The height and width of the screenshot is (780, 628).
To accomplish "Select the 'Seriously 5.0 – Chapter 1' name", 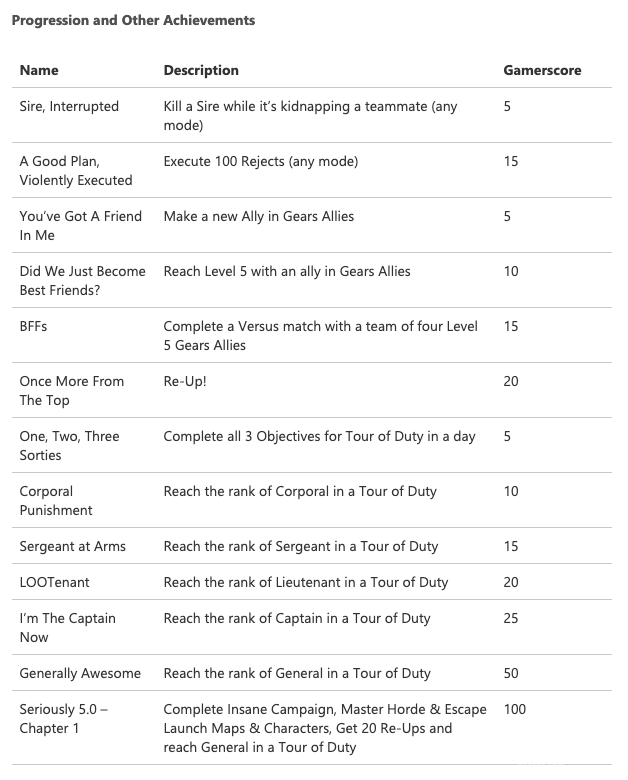I will (x=64, y=718).
